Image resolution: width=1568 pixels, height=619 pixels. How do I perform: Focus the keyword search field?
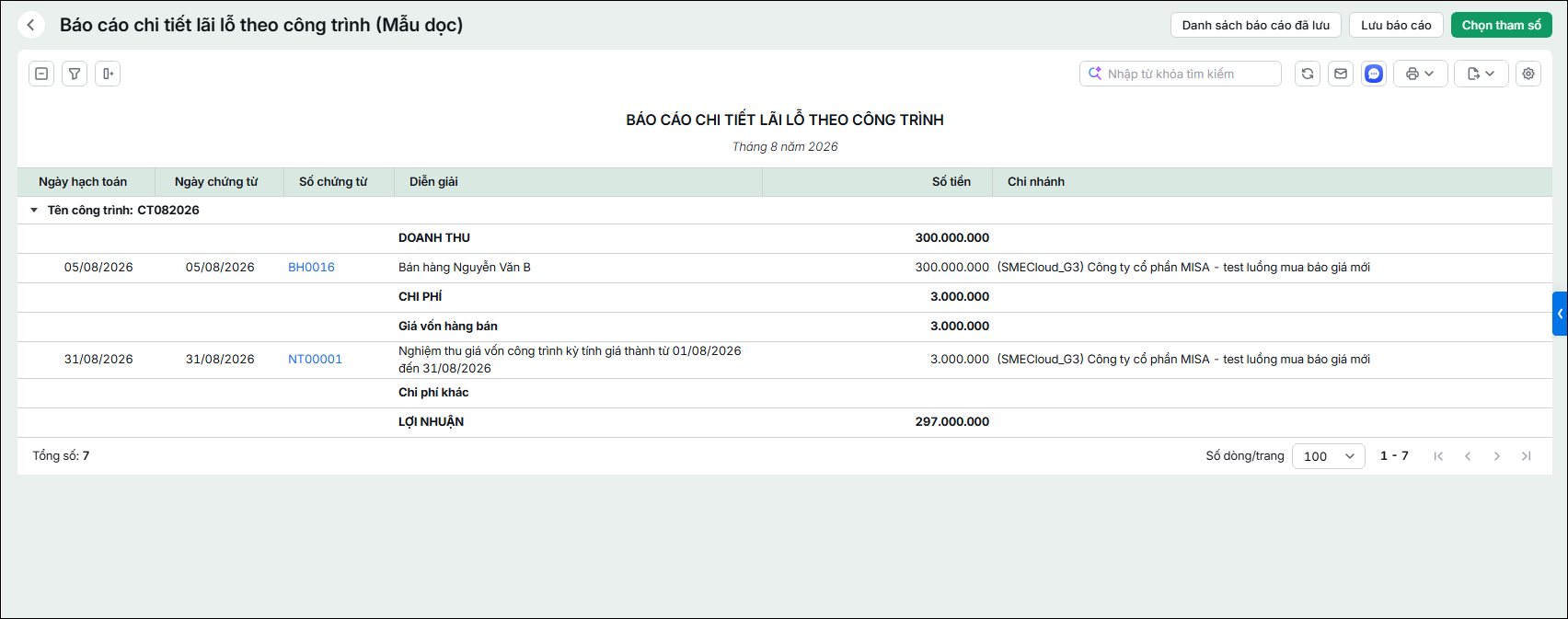click(1181, 74)
